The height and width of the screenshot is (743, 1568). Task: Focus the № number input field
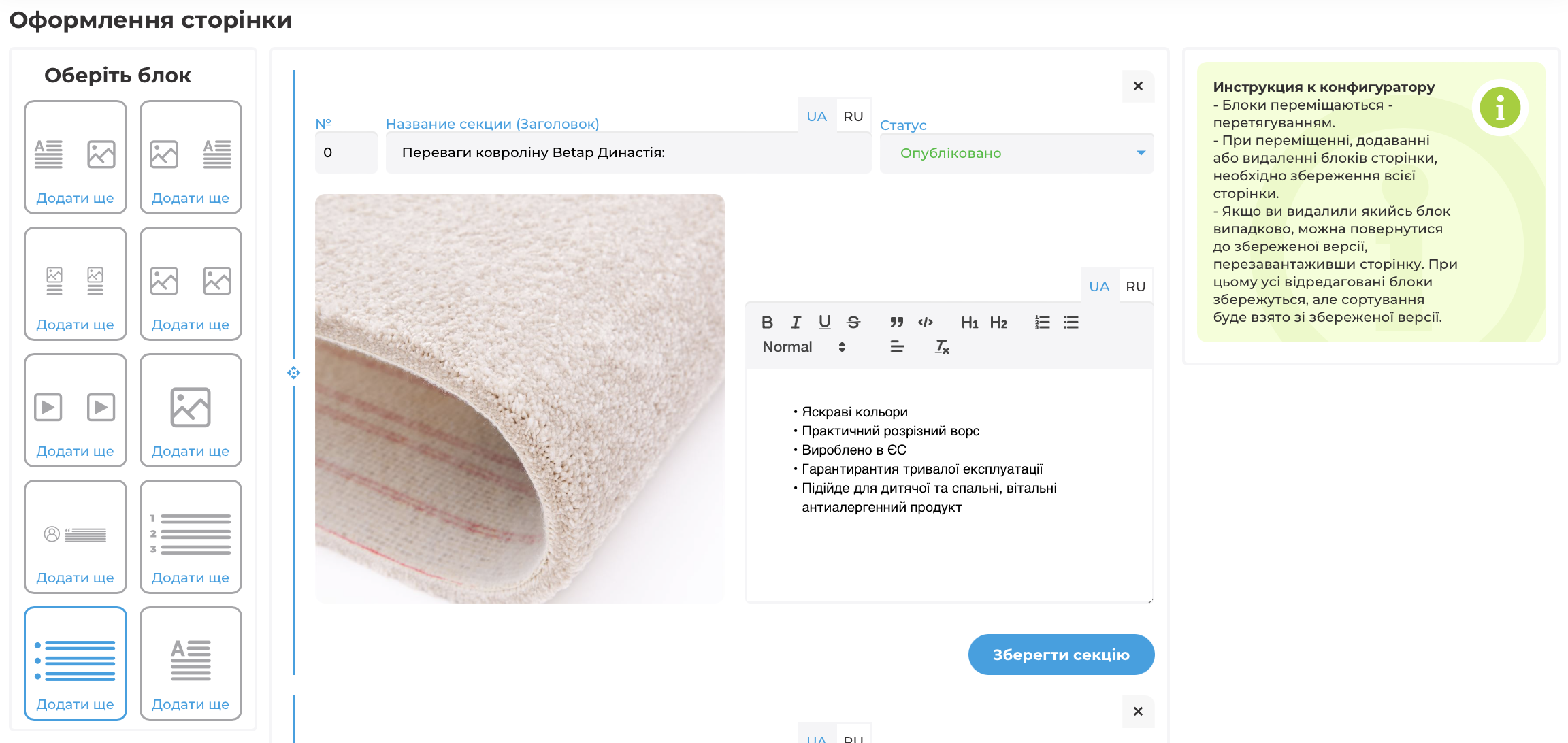[x=346, y=152]
